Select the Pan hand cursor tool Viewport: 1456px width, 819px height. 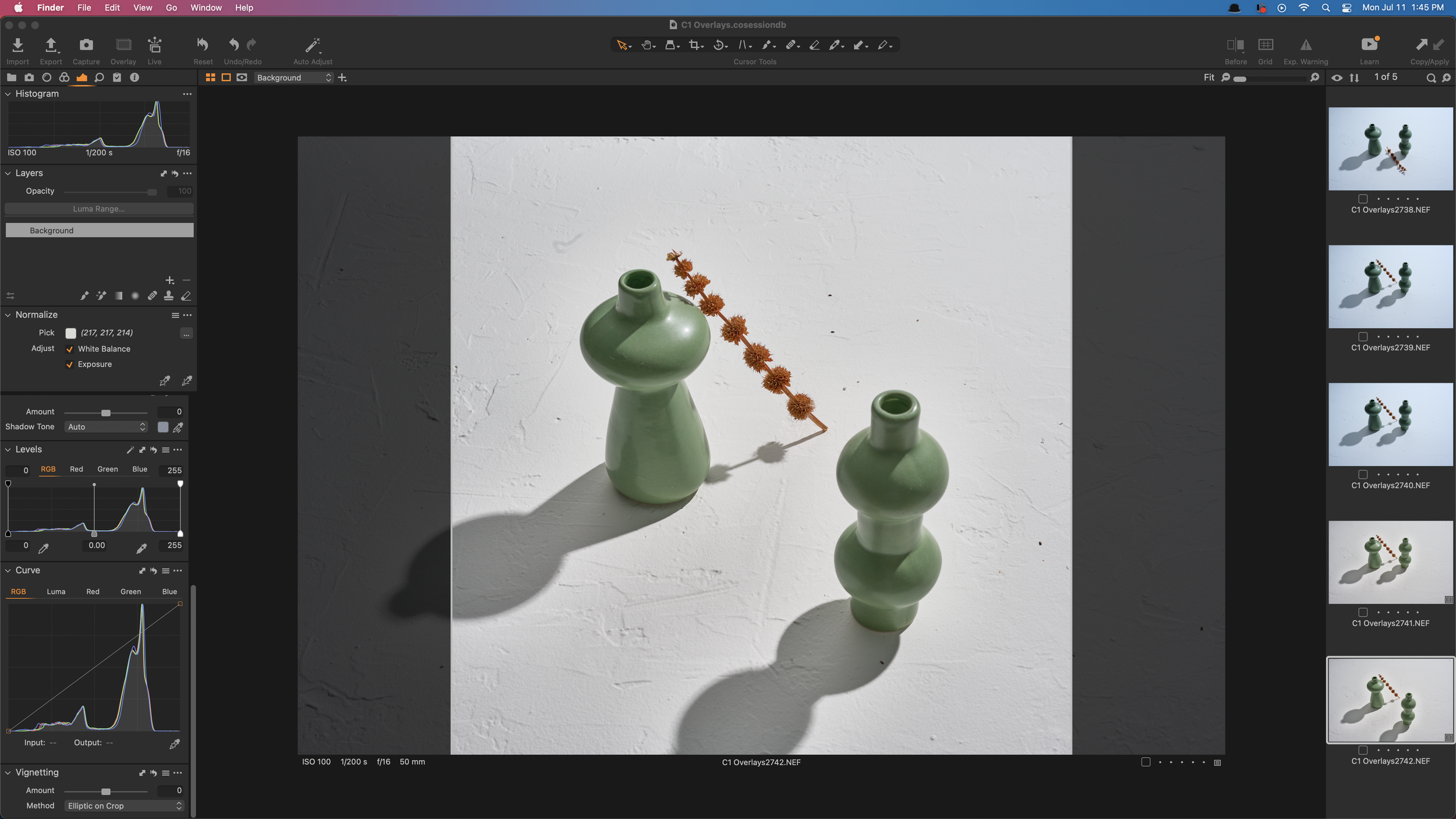tap(646, 45)
